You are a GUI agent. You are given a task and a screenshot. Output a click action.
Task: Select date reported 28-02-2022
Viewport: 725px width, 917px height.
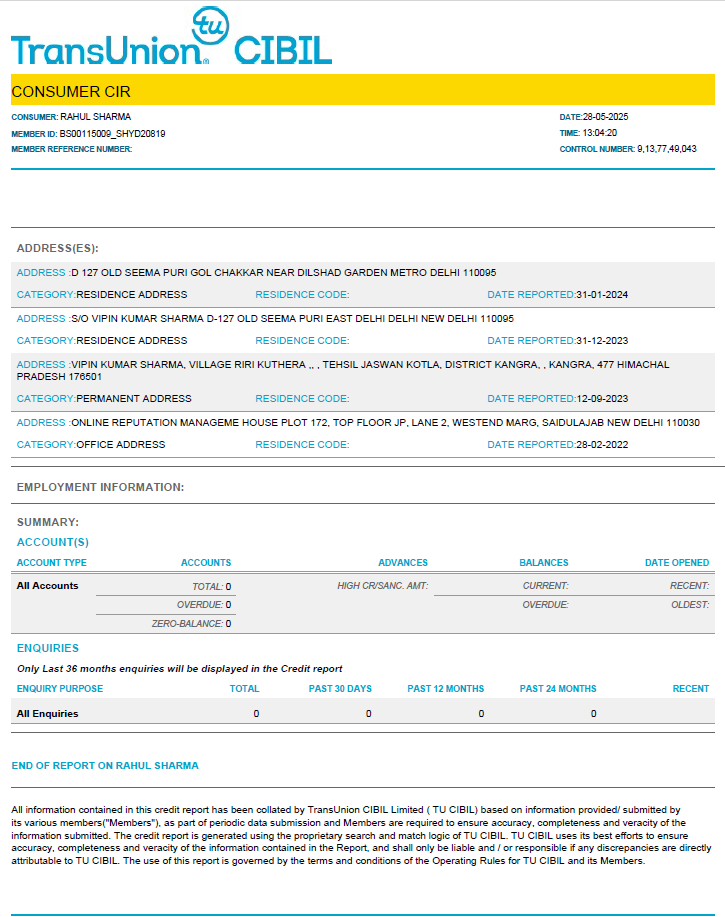602,444
